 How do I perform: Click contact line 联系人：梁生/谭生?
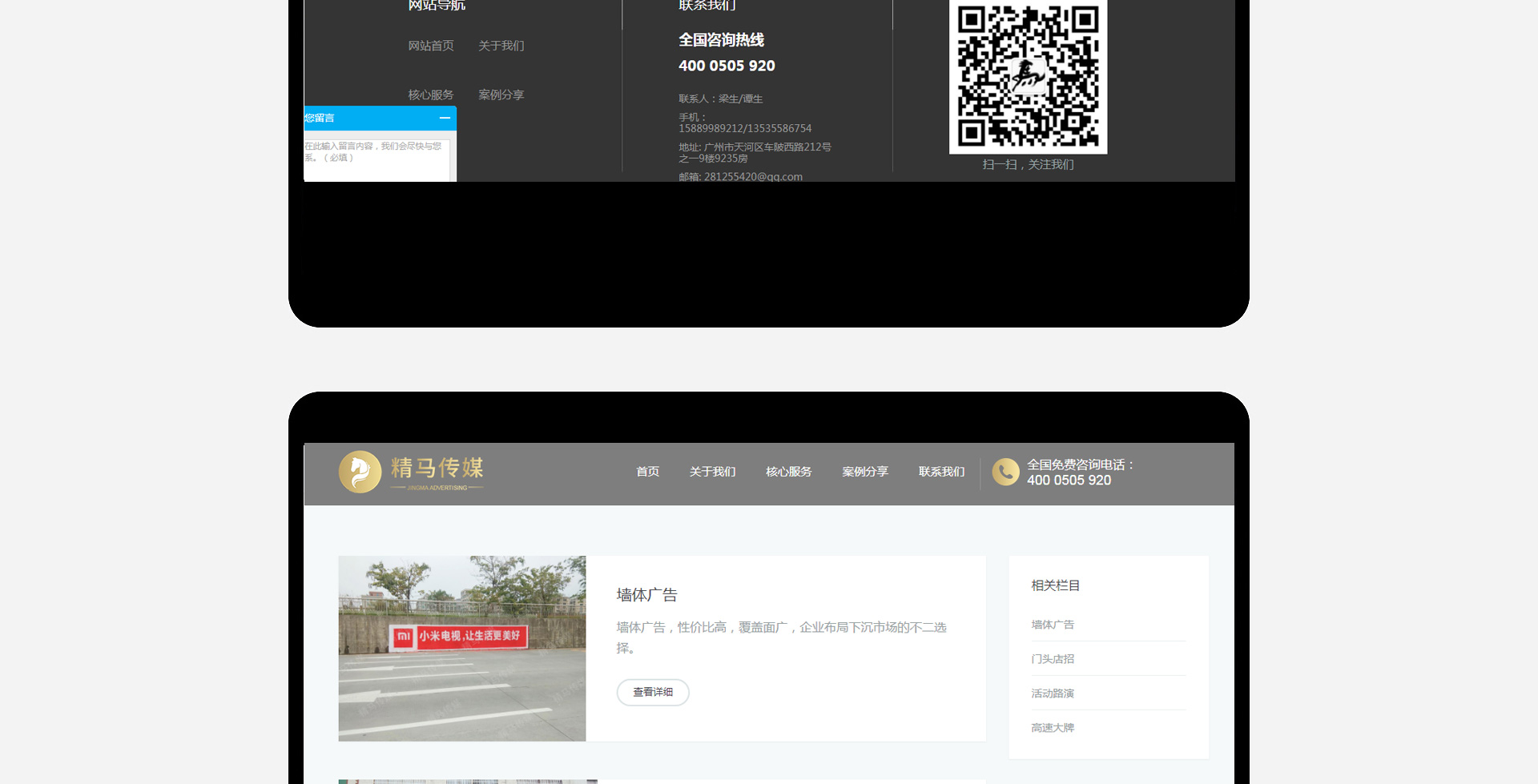click(x=720, y=99)
